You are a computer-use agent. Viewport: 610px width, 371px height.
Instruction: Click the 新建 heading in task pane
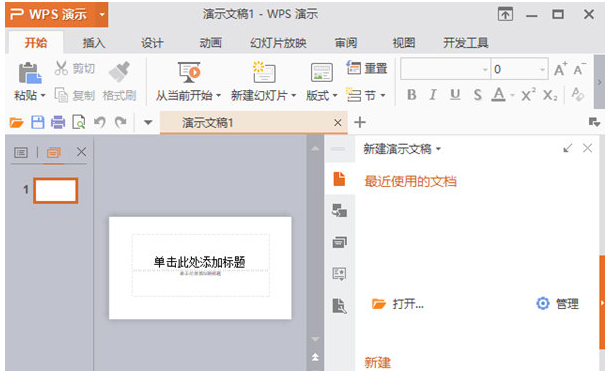(377, 362)
